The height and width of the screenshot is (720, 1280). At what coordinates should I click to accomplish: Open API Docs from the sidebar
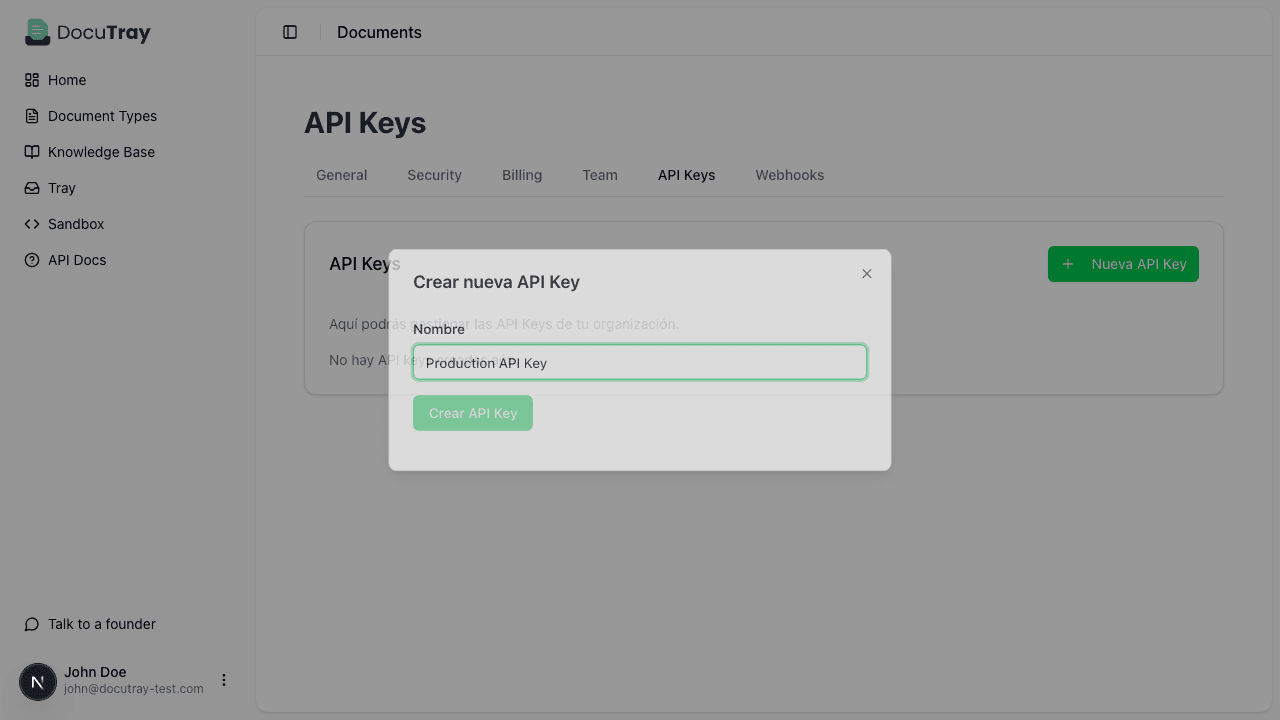point(77,259)
